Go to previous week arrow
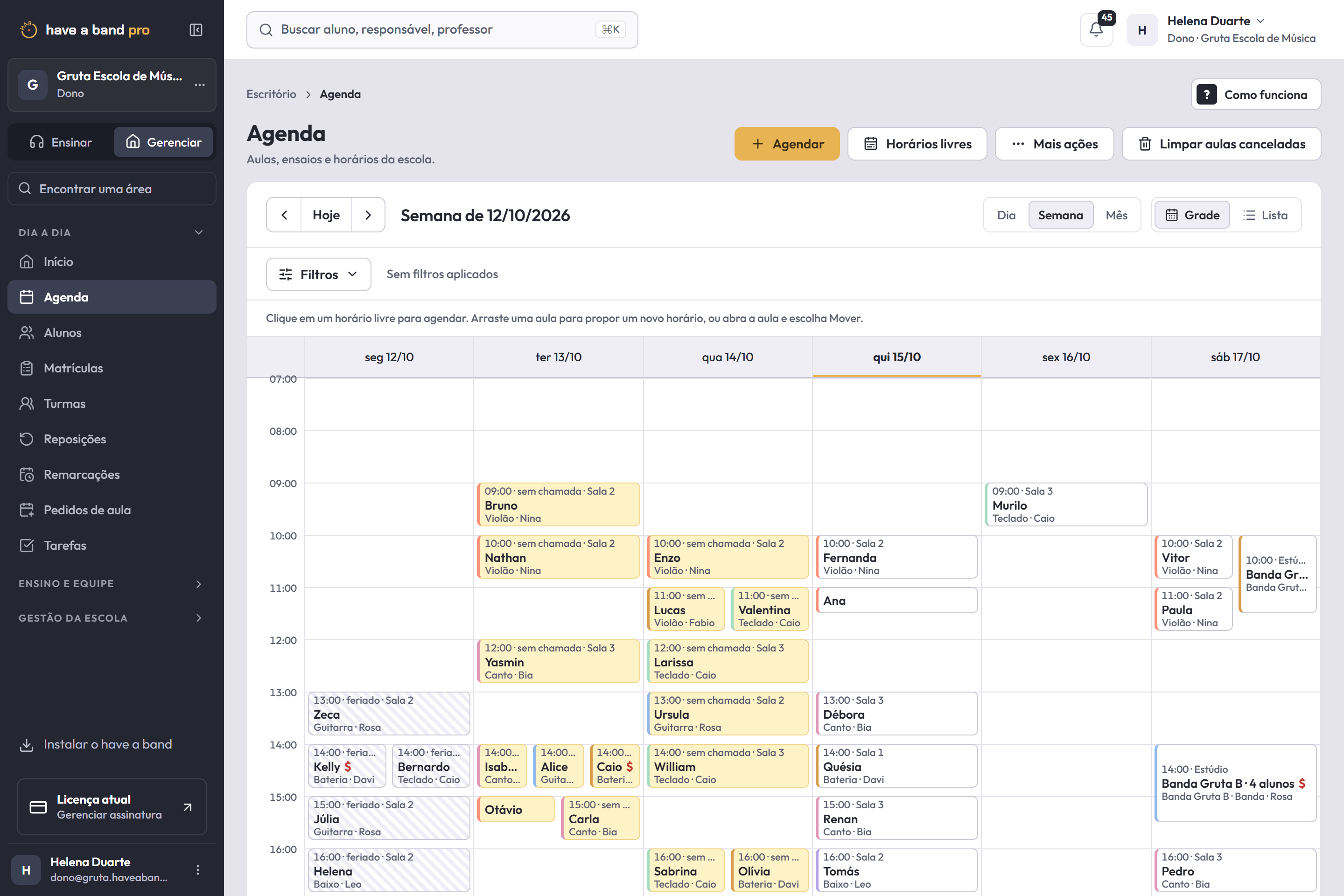Viewport: 1344px width, 896px height. [x=284, y=215]
